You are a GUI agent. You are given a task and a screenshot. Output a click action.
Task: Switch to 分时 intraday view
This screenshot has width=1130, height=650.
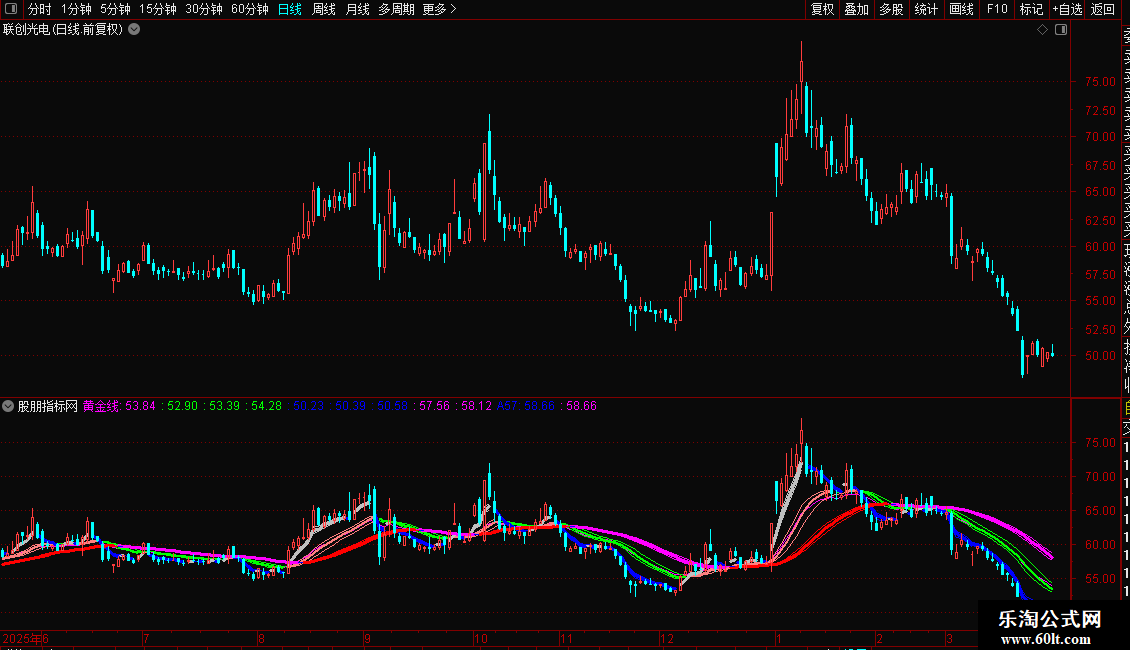tap(40, 9)
